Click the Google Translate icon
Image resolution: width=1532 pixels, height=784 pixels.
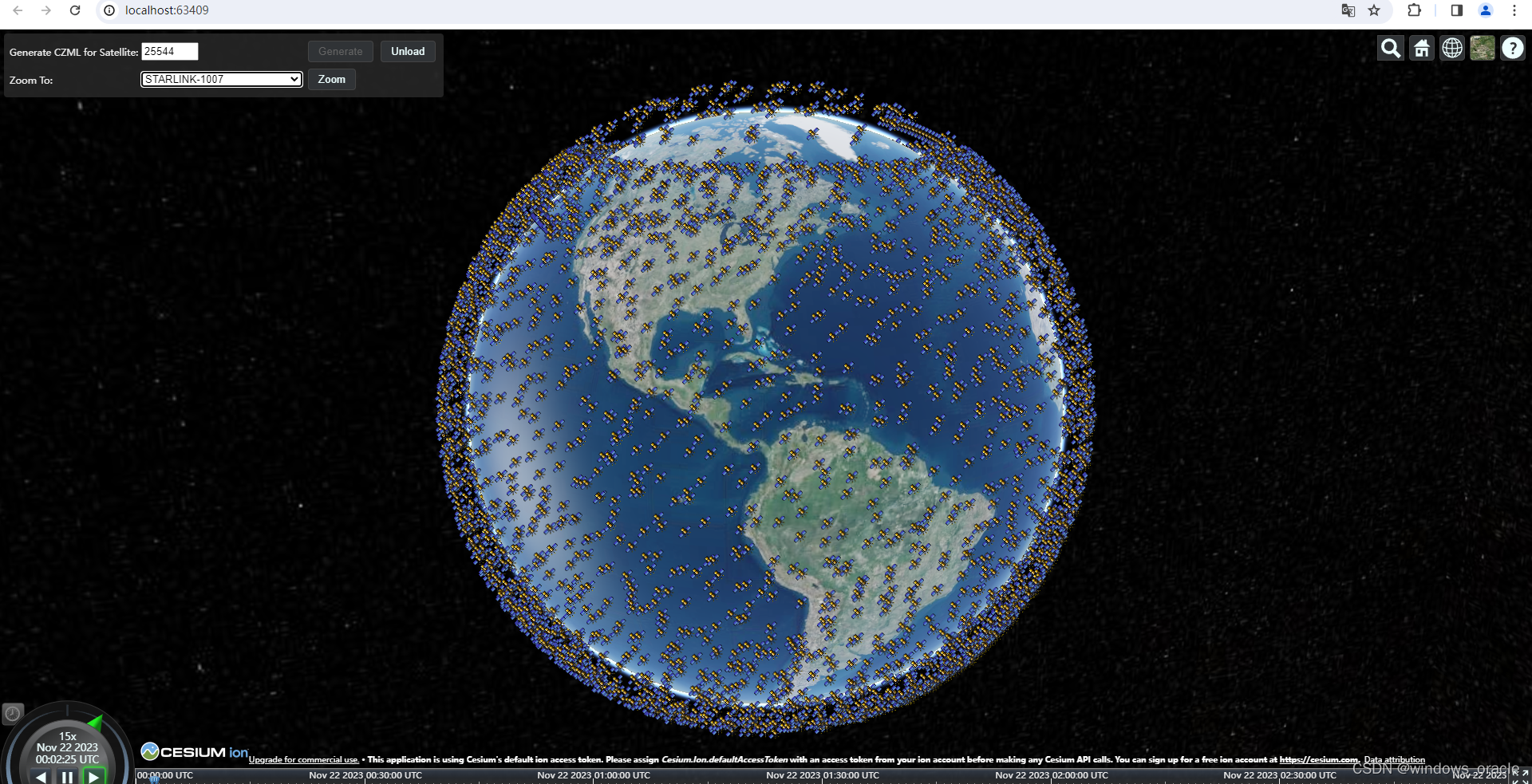pos(1348,10)
